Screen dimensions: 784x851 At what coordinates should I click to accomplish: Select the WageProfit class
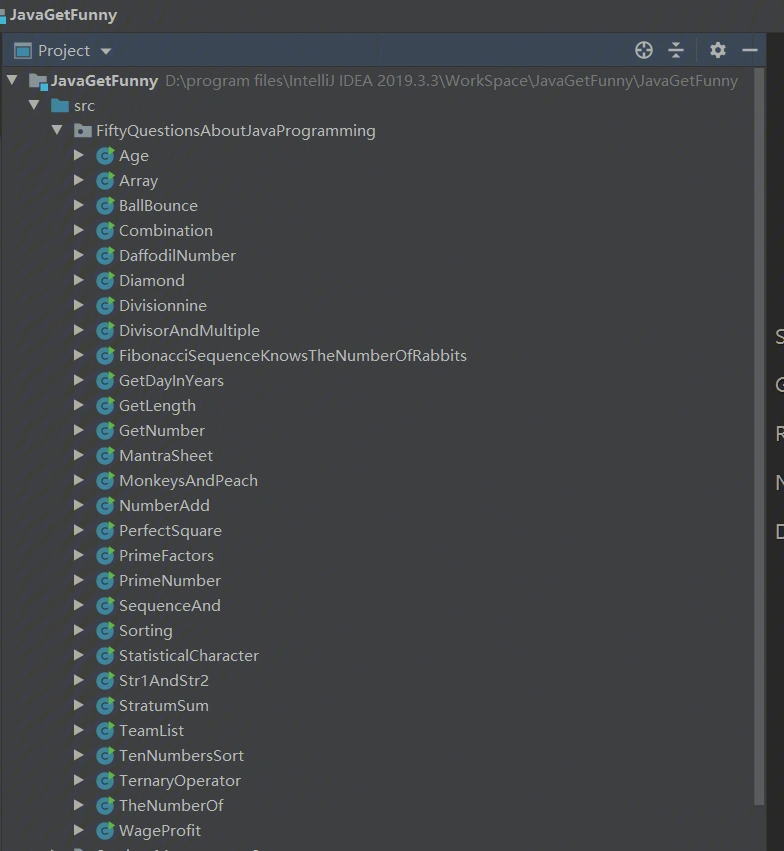(160, 830)
